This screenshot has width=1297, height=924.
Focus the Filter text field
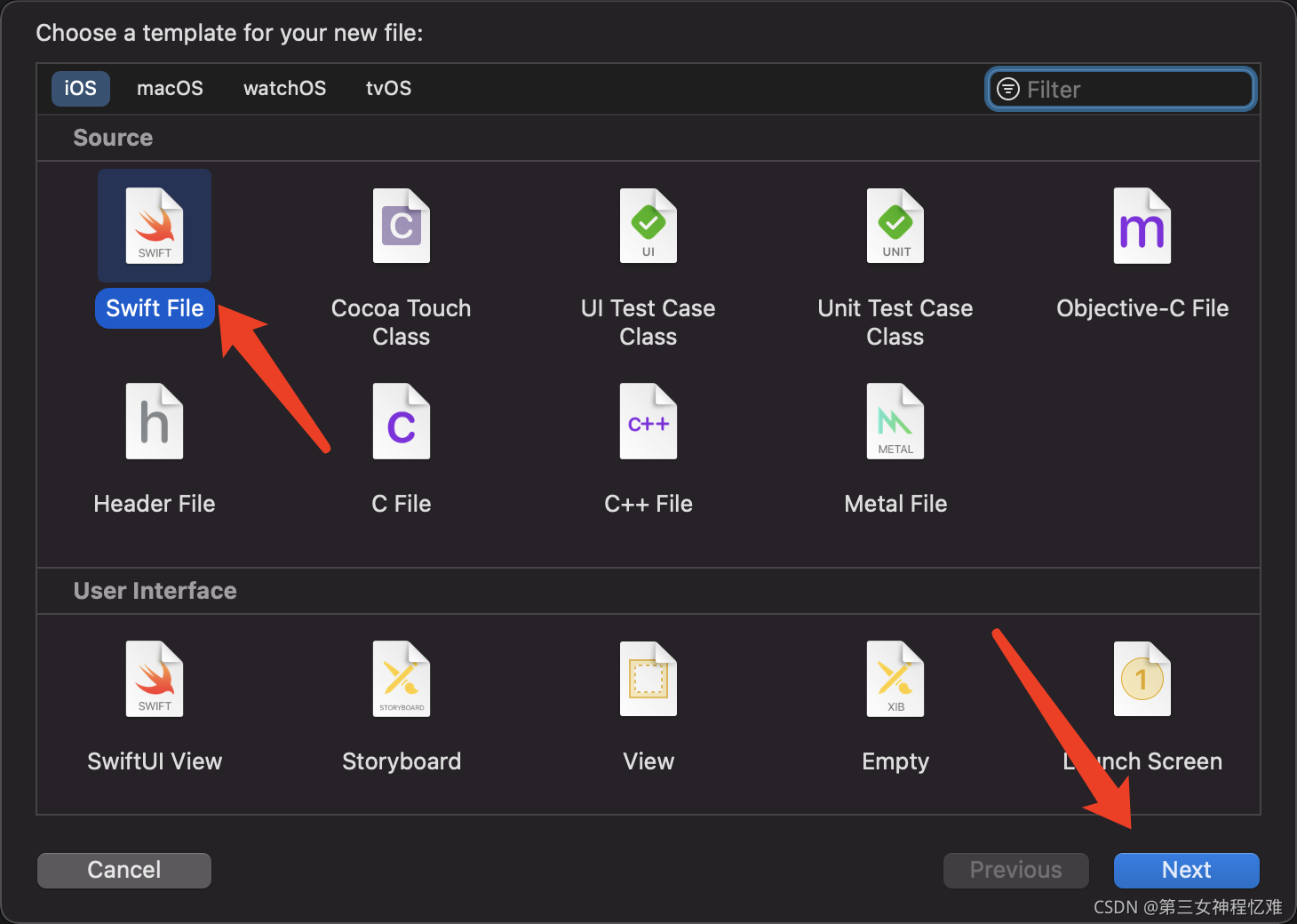pos(1120,89)
